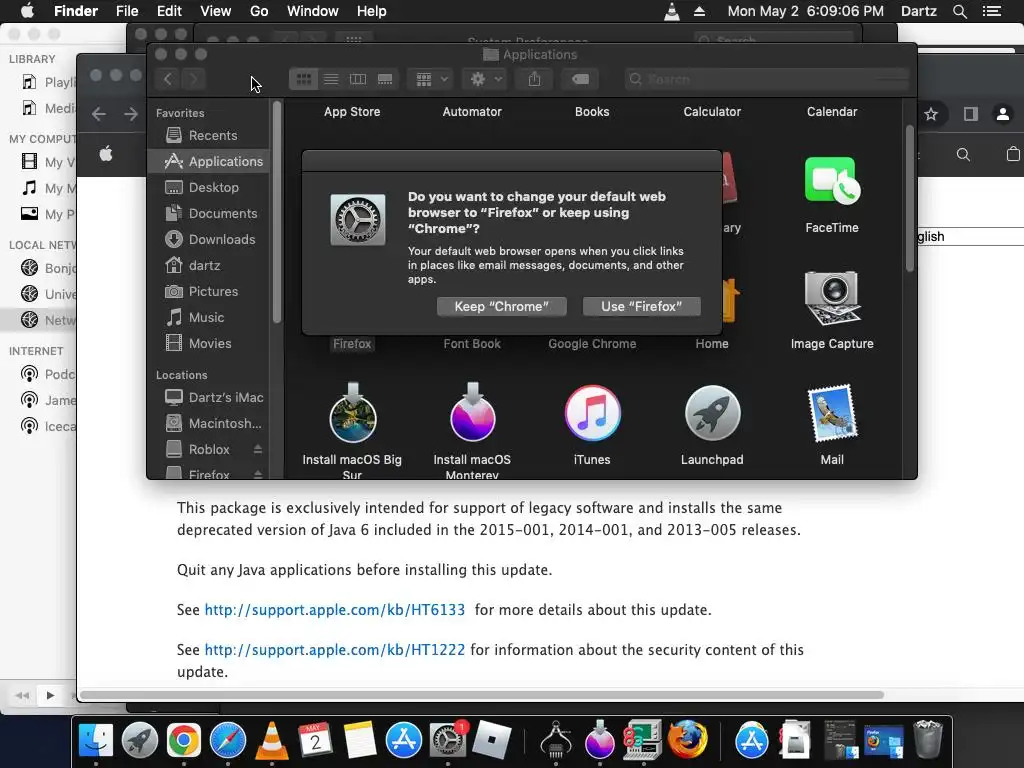Open Safari from the Dock
This screenshot has width=1024, height=768.
click(227, 741)
